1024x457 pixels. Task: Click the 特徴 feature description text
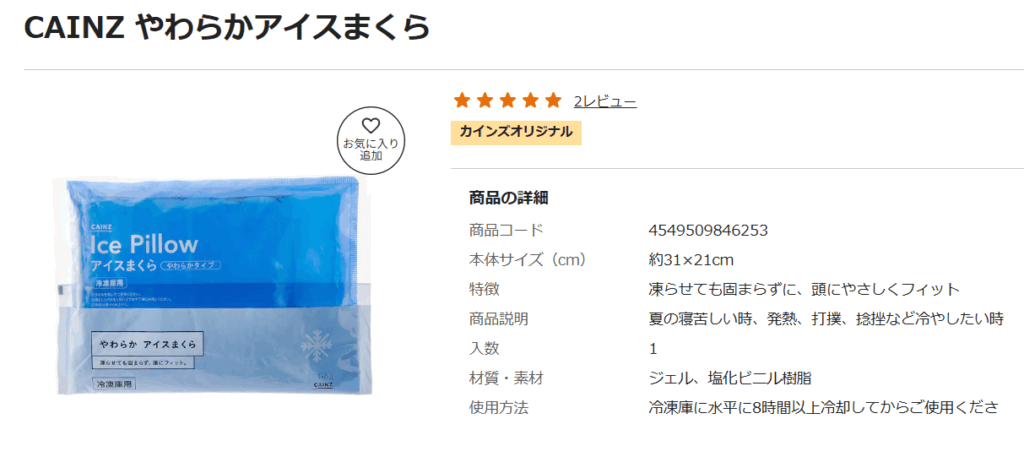pyautogui.click(x=805, y=289)
